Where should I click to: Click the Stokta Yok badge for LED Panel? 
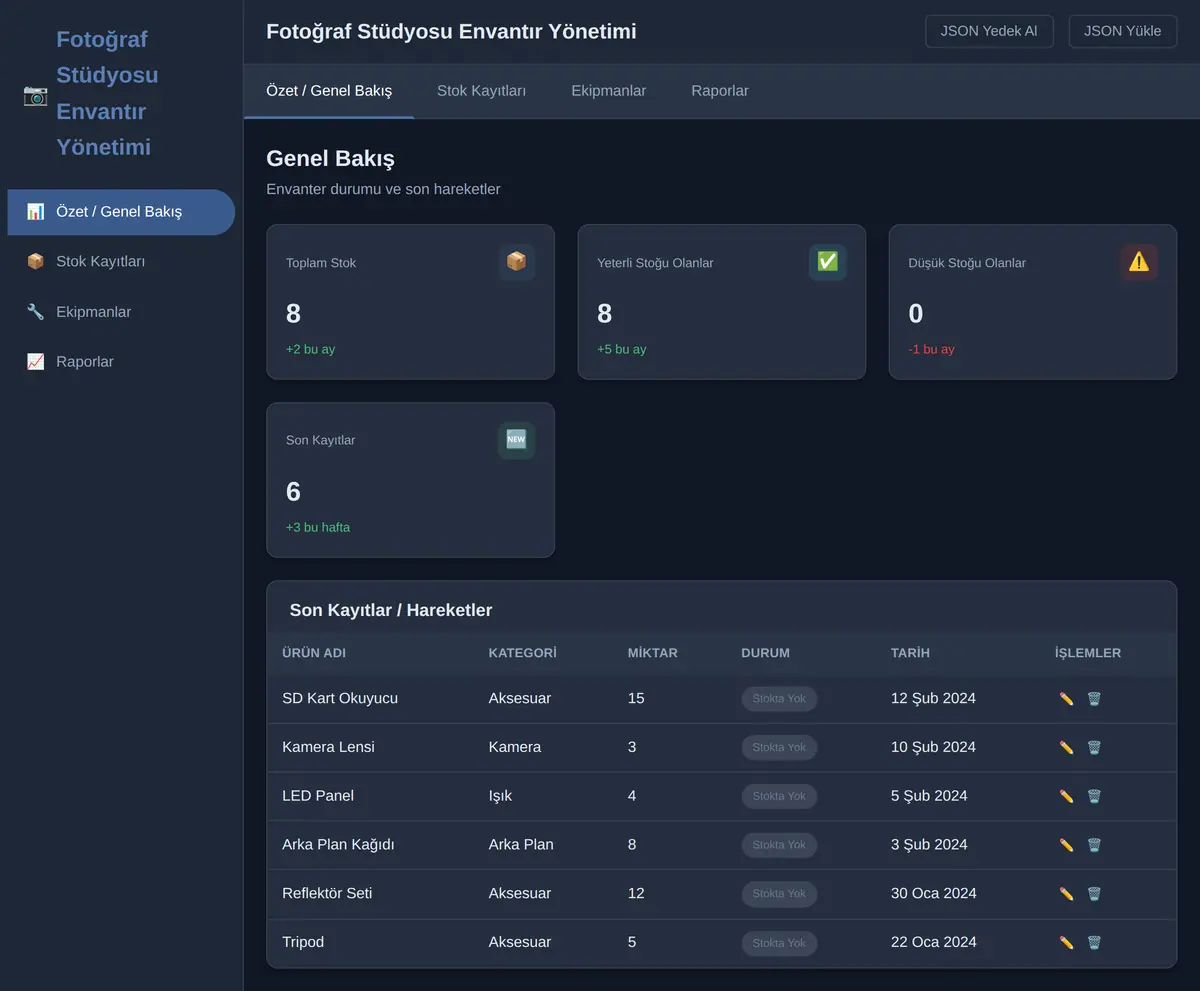[779, 797]
